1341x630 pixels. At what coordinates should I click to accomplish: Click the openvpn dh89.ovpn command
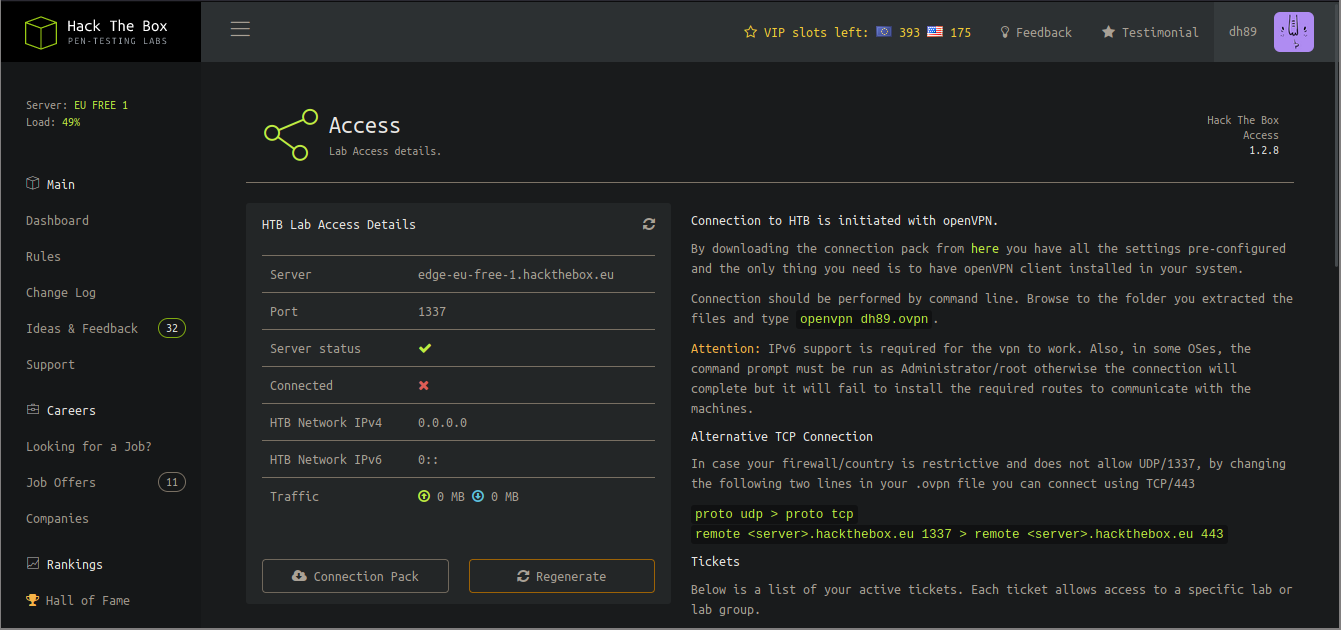coord(865,319)
